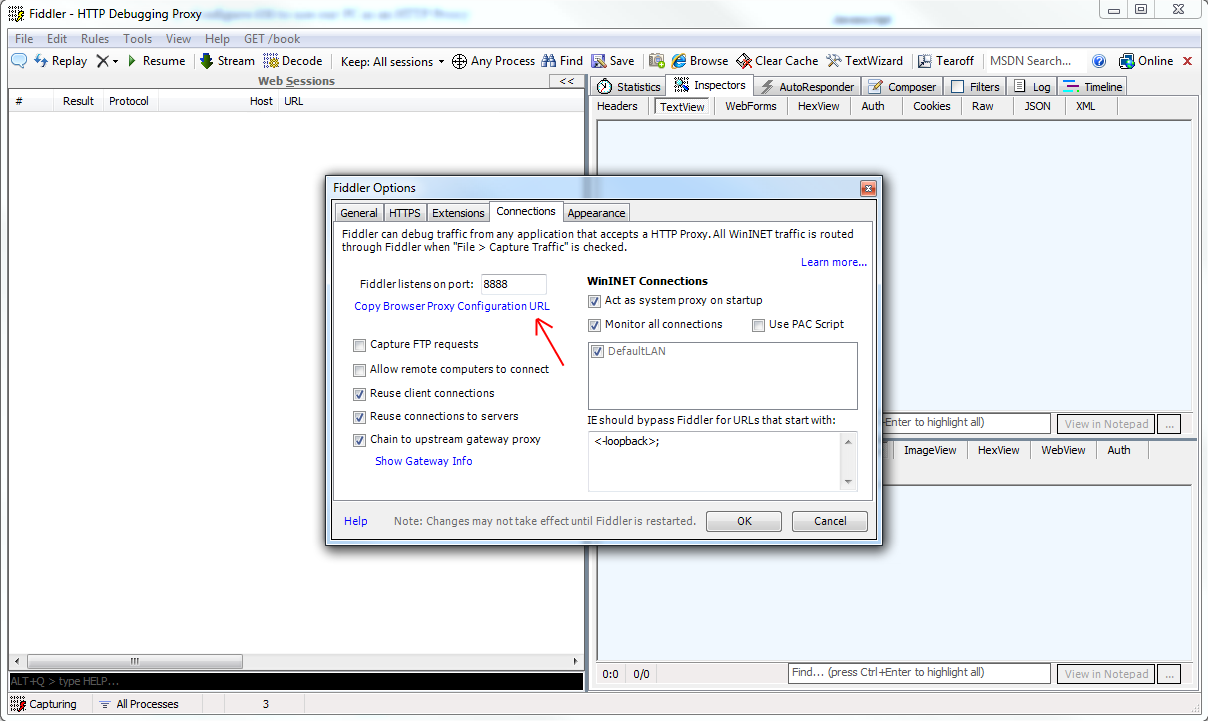Open the Help menu
Image resolution: width=1208 pixels, height=721 pixels.
(217, 39)
